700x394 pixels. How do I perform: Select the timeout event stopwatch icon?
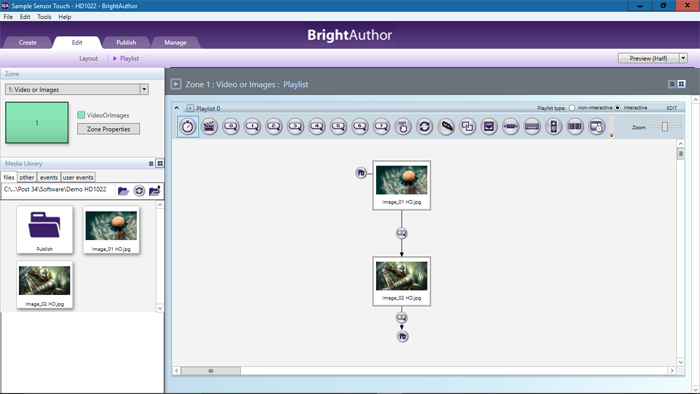188,127
